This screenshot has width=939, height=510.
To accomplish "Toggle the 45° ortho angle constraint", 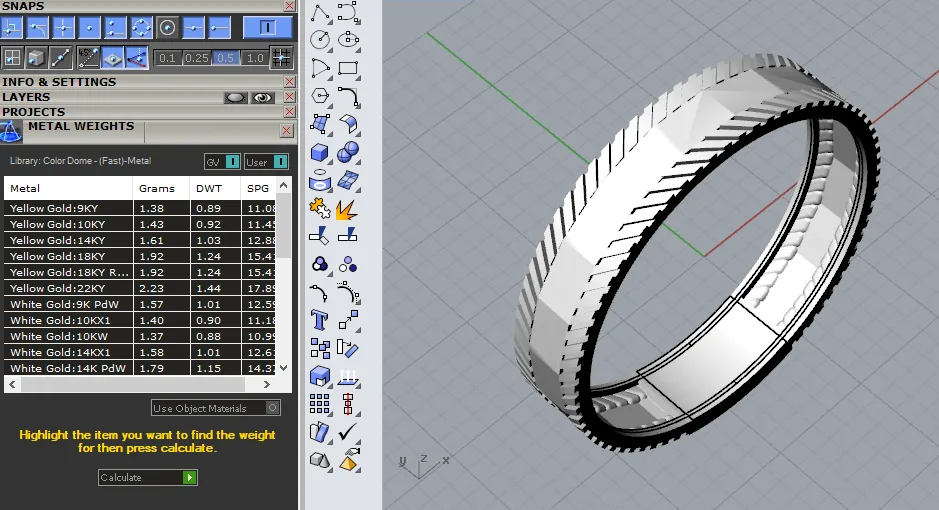I will [x=87, y=57].
